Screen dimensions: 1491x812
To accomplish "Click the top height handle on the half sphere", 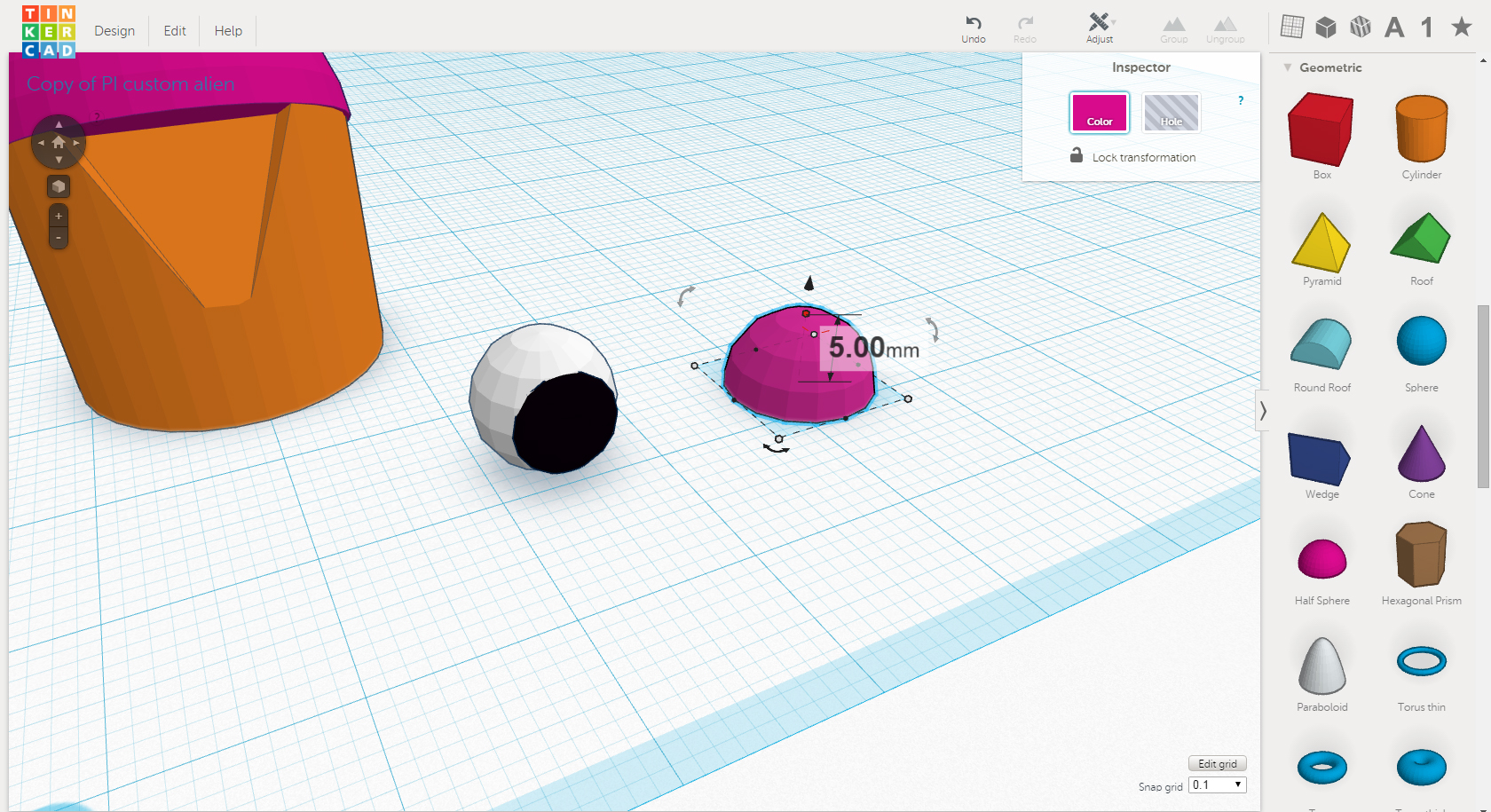I will pos(806,313).
